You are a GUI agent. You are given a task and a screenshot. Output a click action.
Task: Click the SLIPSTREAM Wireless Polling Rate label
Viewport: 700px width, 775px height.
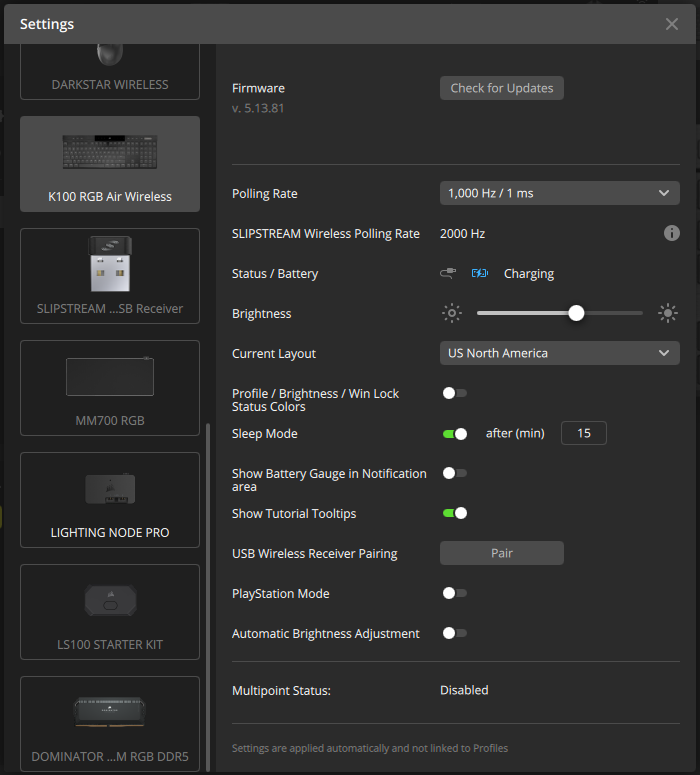tap(326, 233)
